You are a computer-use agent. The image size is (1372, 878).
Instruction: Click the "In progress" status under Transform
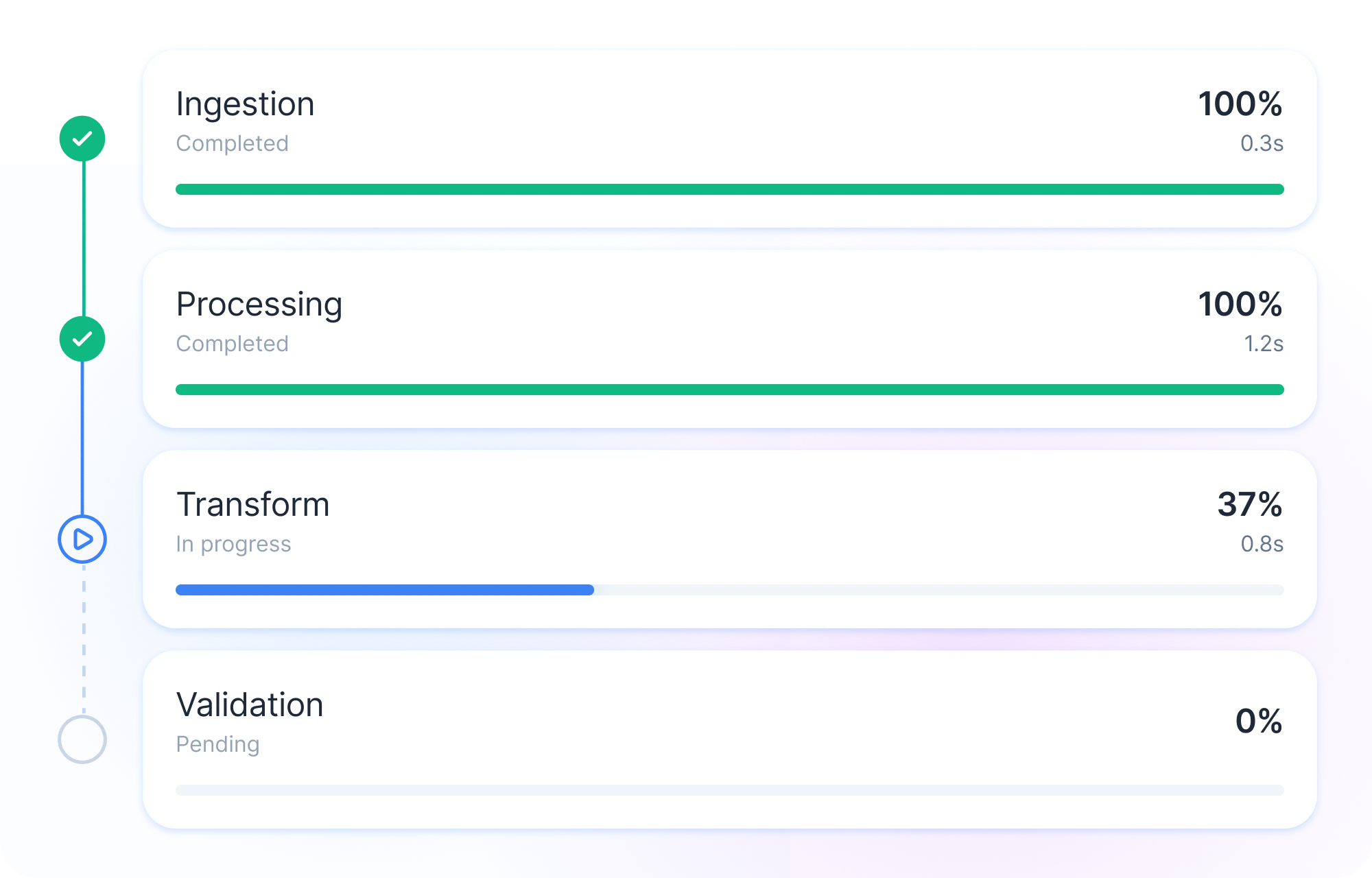[233, 544]
